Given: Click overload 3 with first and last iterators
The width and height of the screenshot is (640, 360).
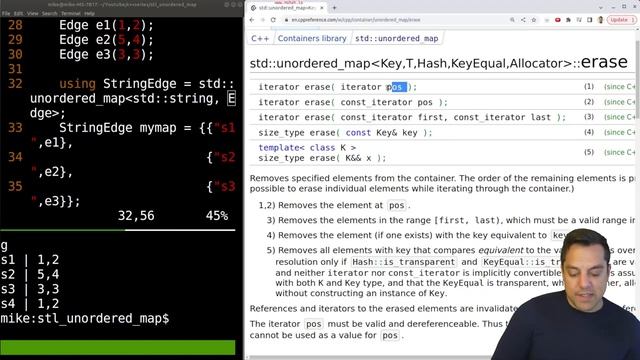Looking at the screenshot, I should [x=412, y=117].
